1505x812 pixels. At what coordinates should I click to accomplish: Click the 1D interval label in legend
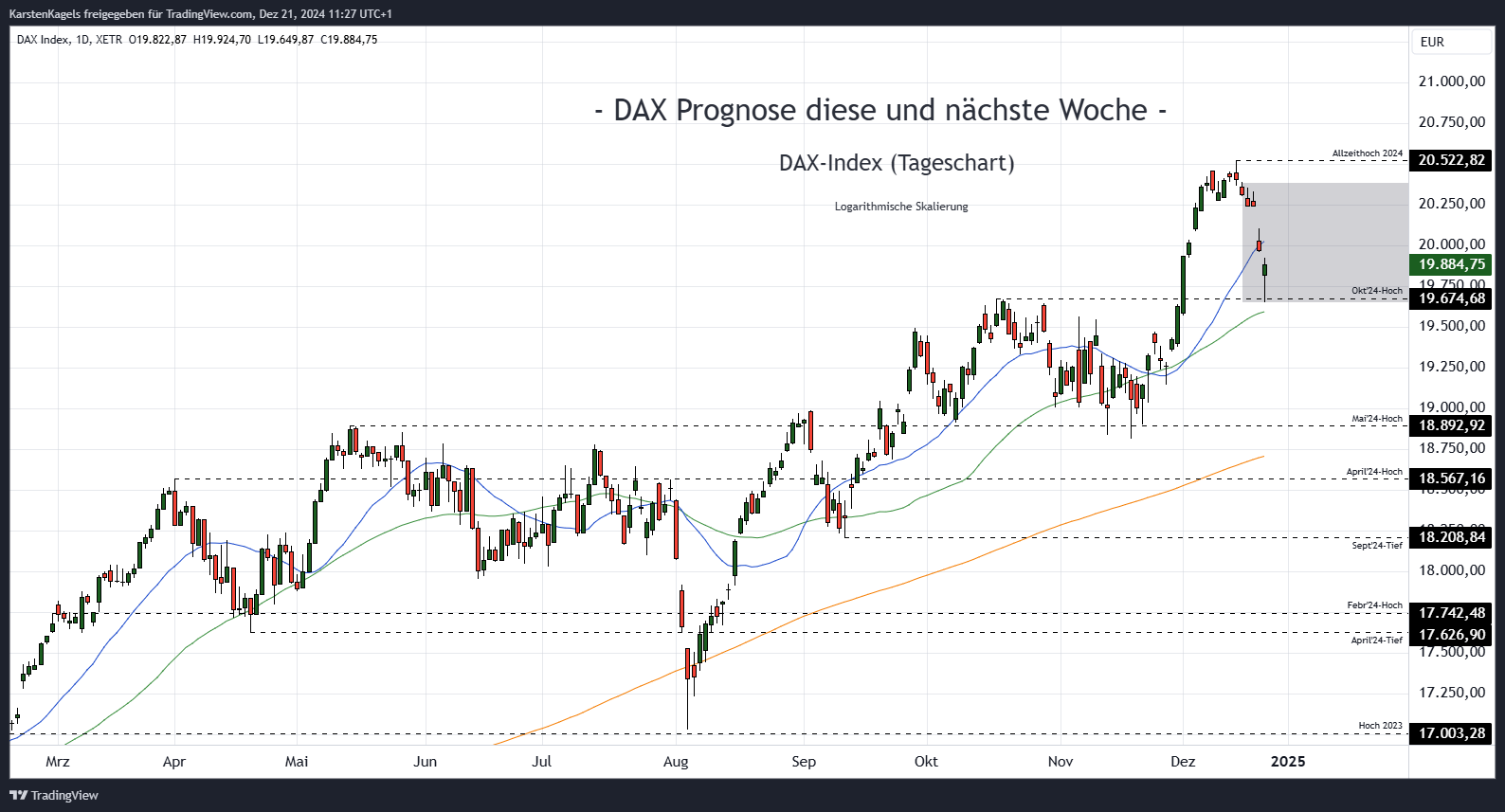coord(82,40)
